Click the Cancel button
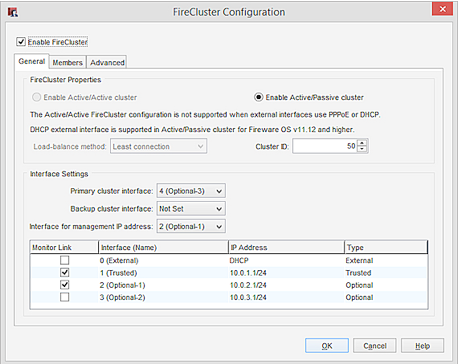 pos(375,346)
